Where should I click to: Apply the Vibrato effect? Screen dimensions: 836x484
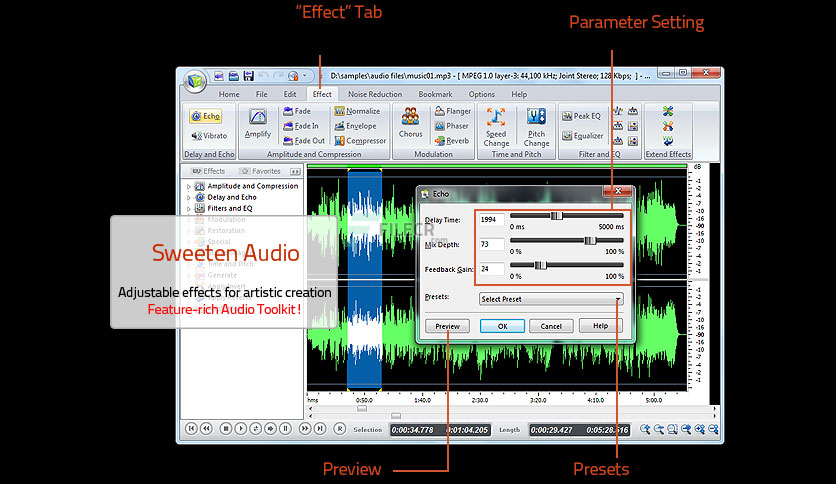(209, 136)
